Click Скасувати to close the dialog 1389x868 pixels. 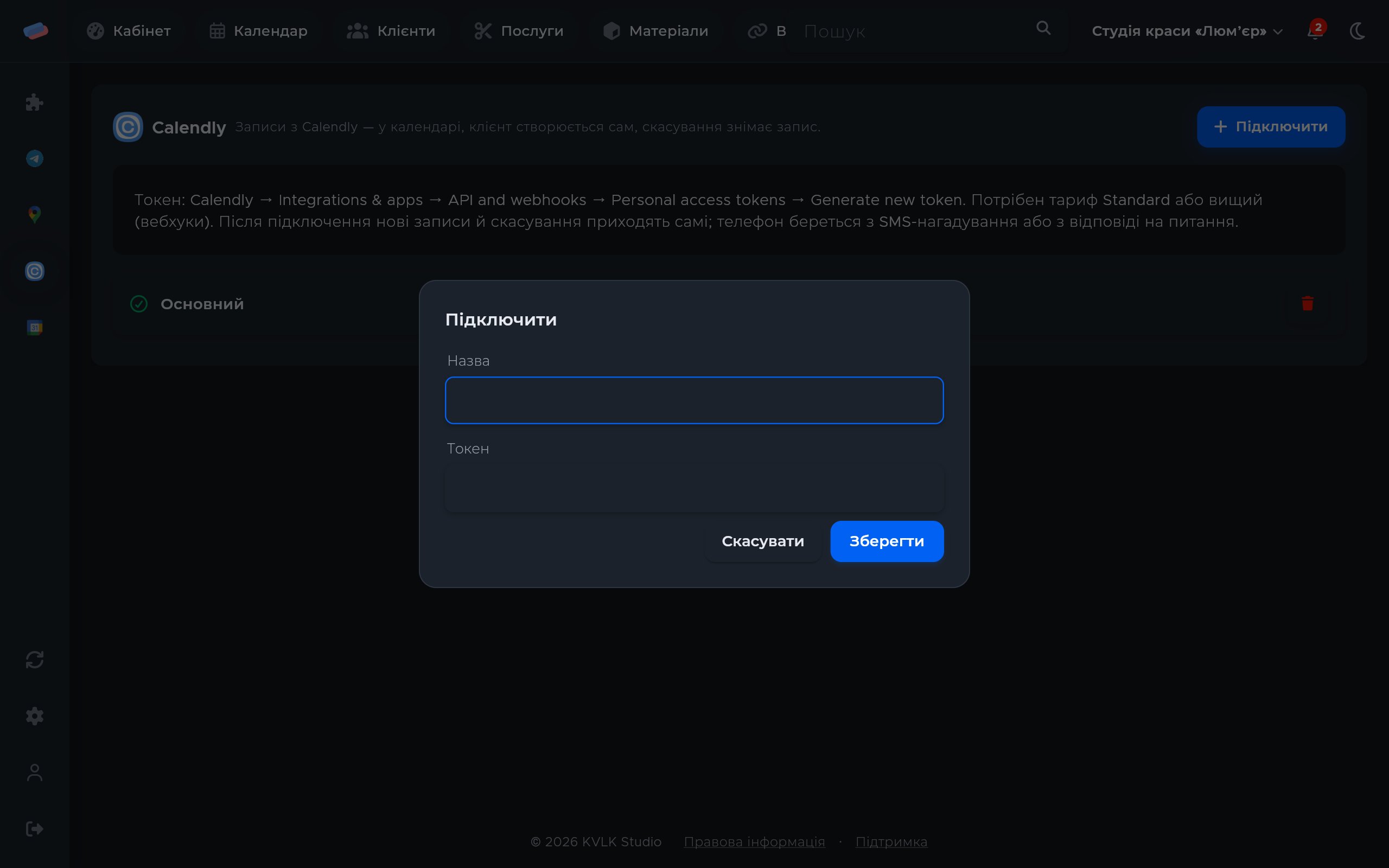pyautogui.click(x=763, y=541)
